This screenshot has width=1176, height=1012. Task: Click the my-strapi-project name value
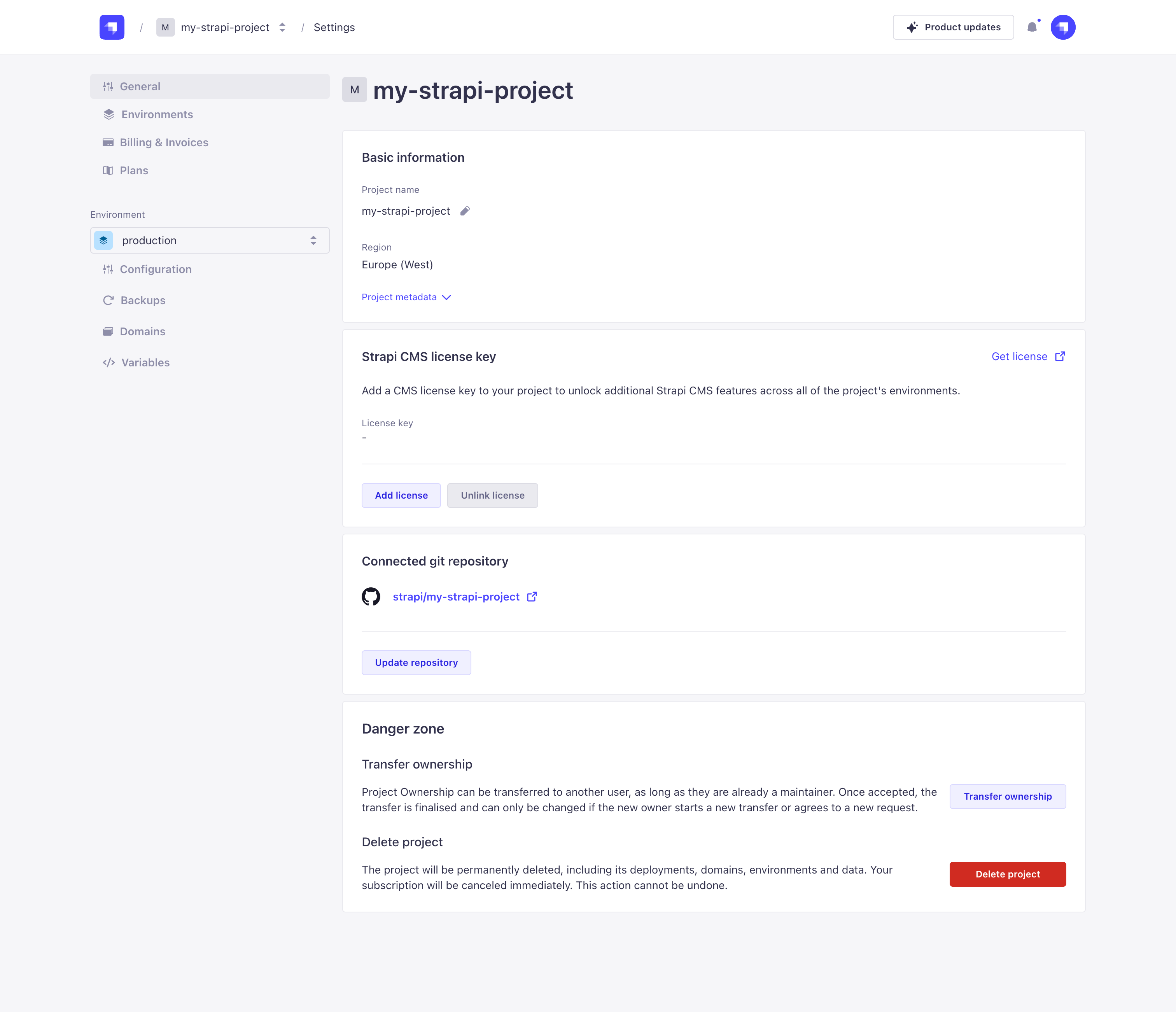tap(406, 211)
